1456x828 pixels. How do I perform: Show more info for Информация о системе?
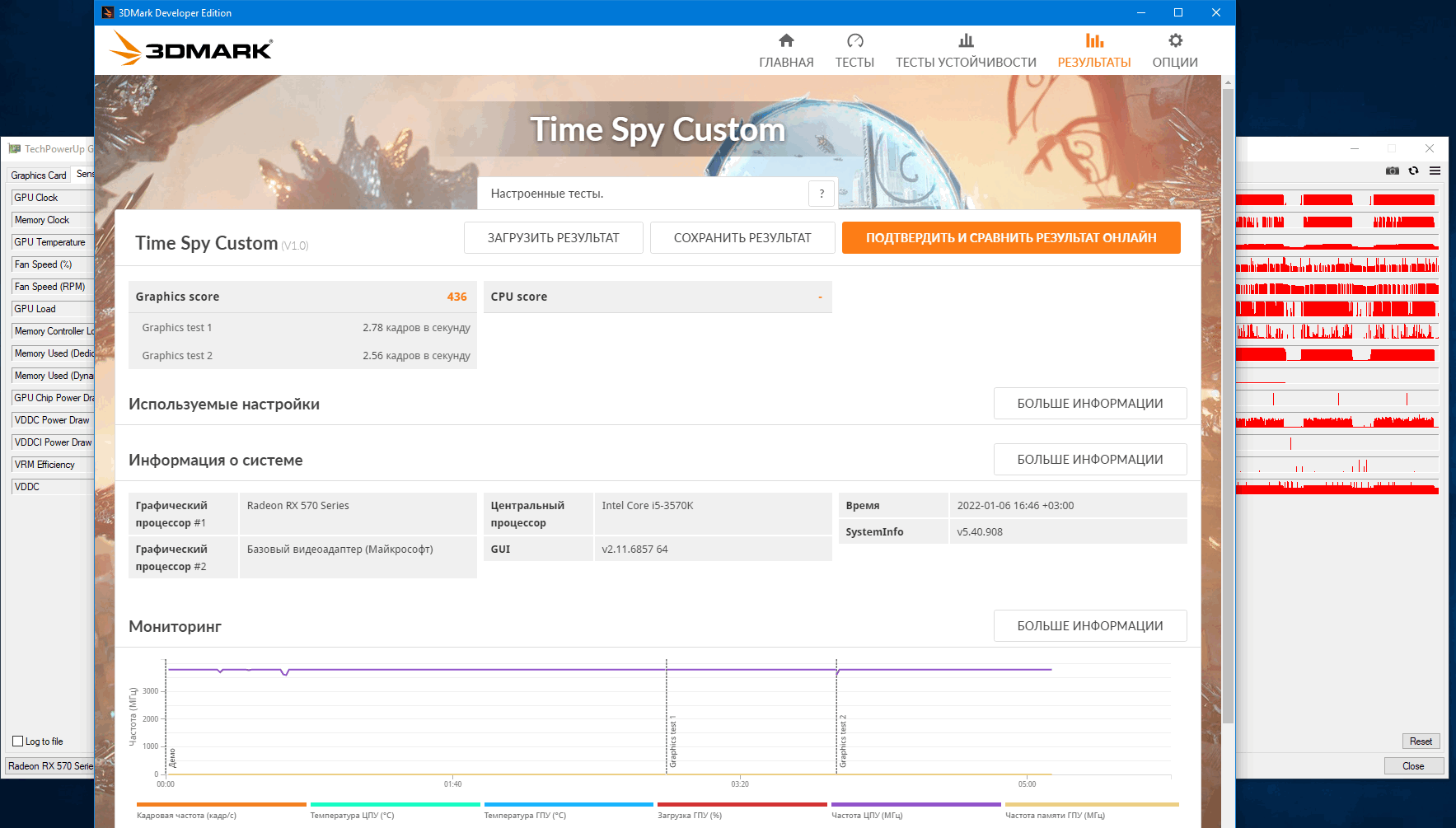[1090, 460]
